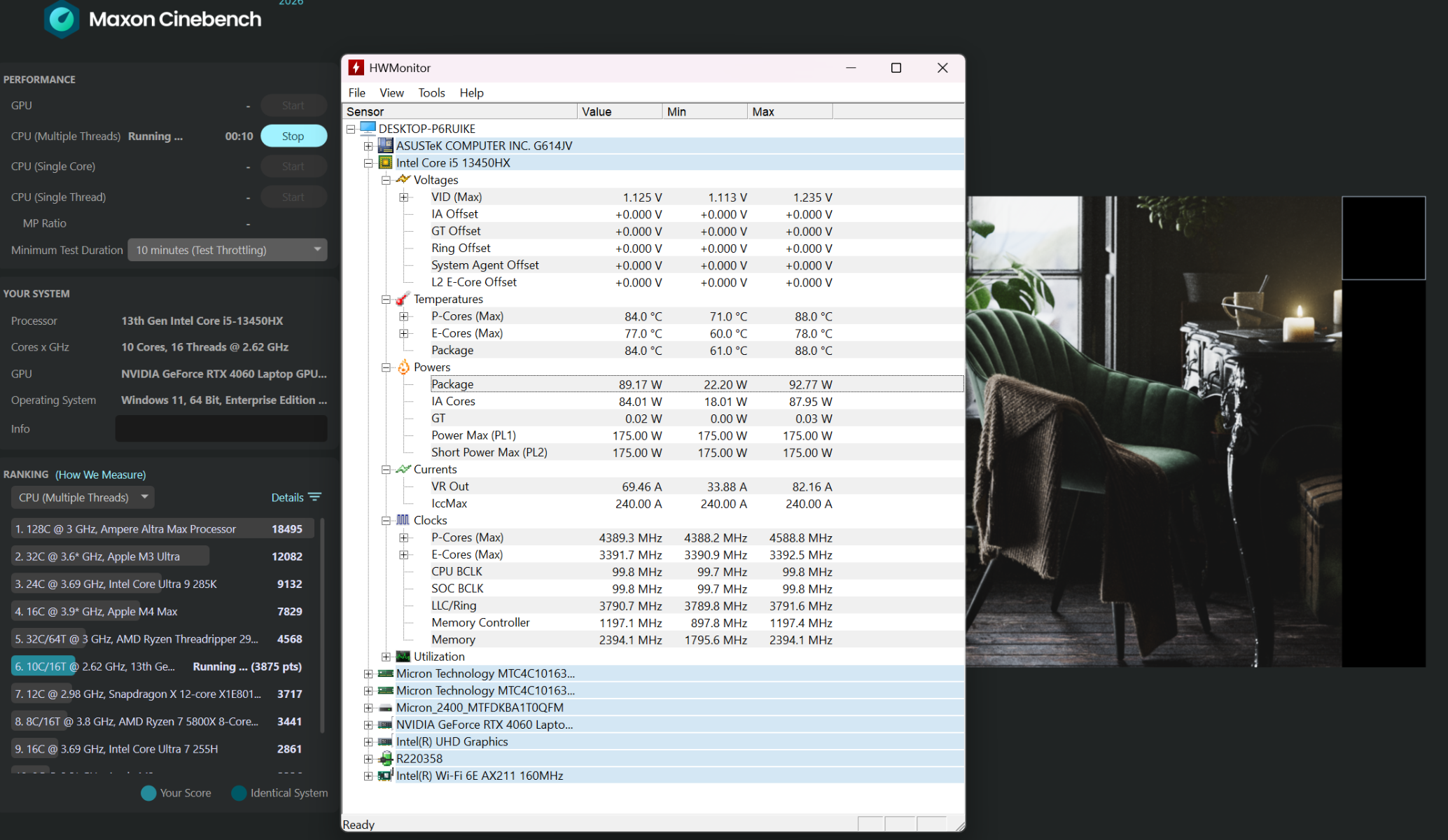
Task: Open the Tools menu in HWMonitor
Action: [431, 92]
